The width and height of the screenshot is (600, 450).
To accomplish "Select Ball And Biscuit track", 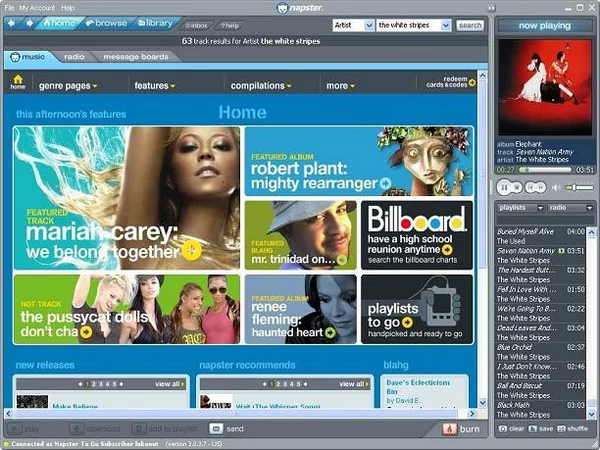I will pos(541,390).
